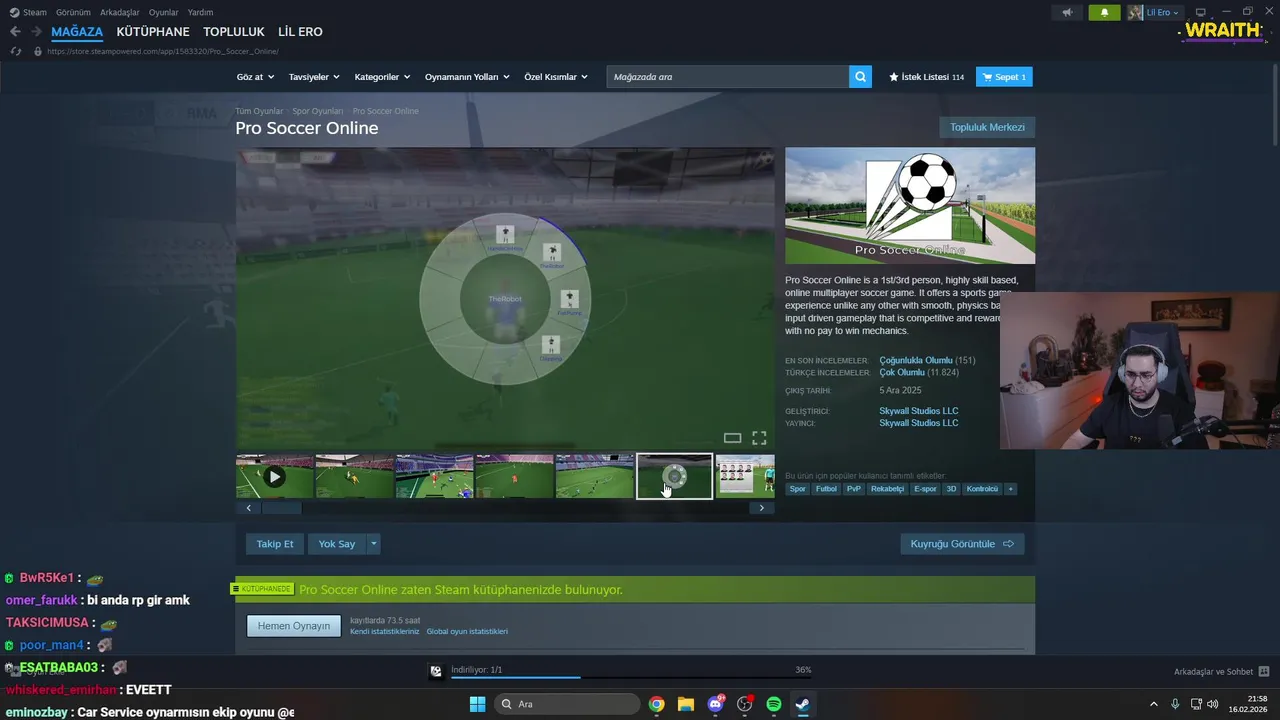Expand the Oynamanın Yolları dropdown
The image size is (1280, 720).
click(467, 77)
